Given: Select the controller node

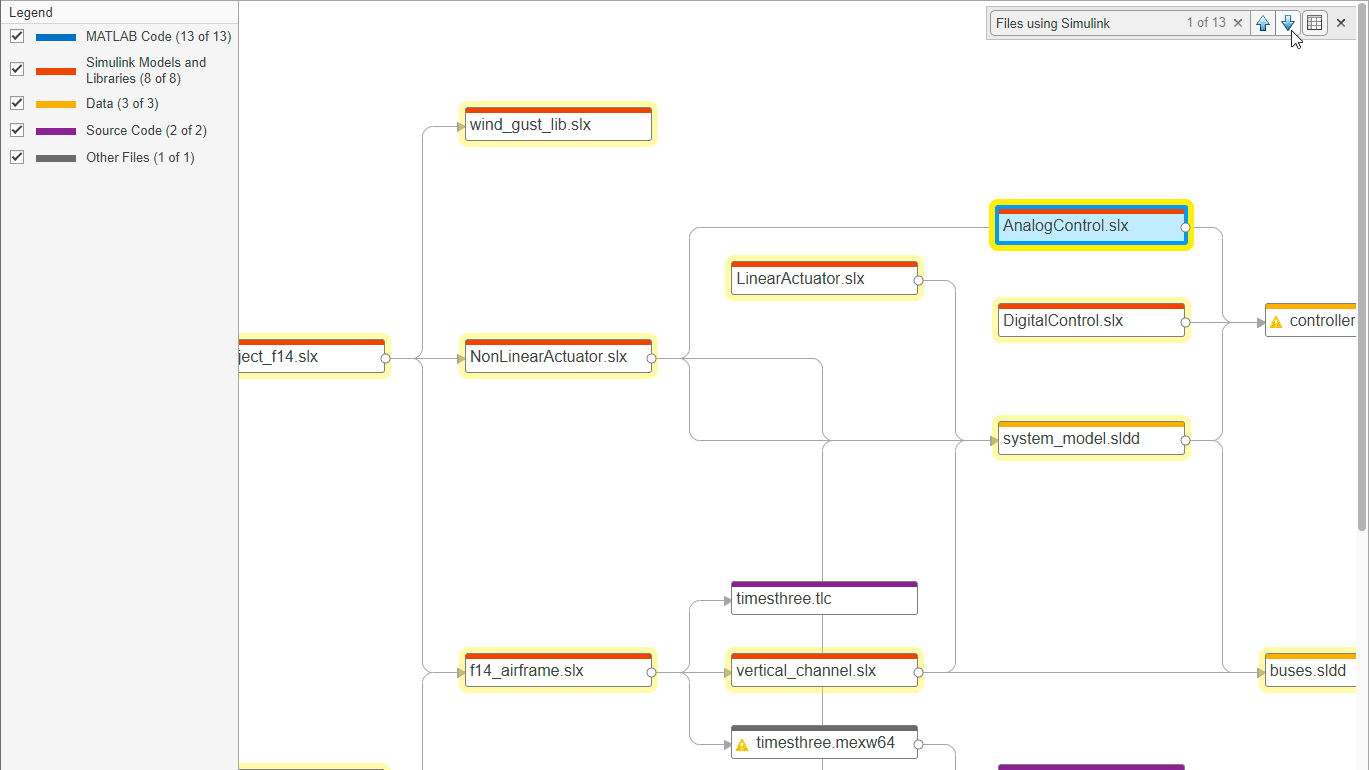Looking at the screenshot, I should coord(1310,320).
